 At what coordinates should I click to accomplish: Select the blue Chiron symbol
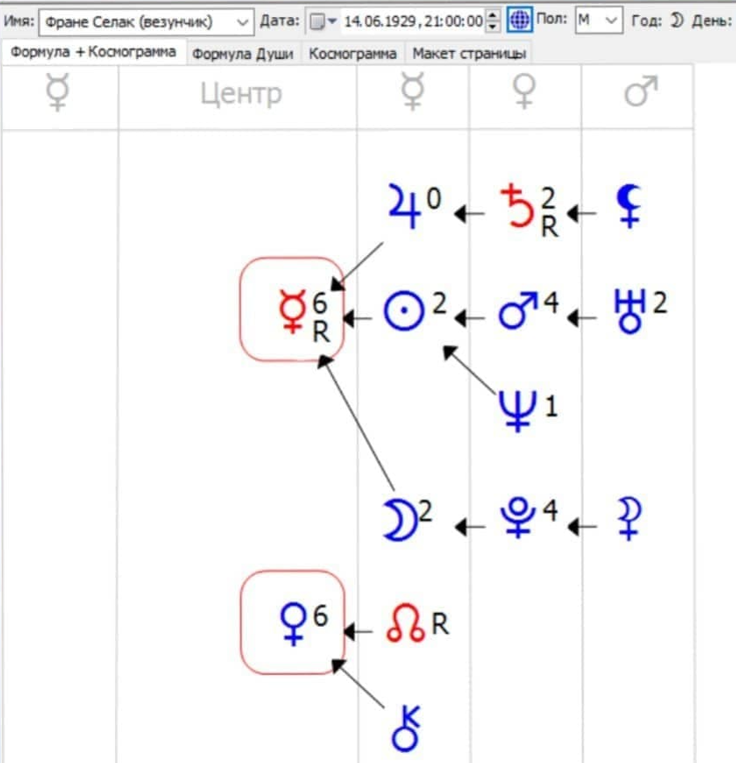(406, 728)
